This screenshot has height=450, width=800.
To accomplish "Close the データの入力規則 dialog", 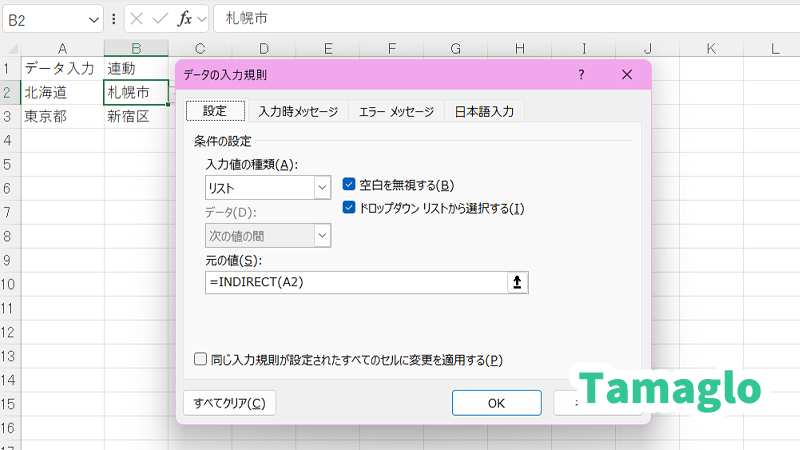I will tap(627, 75).
